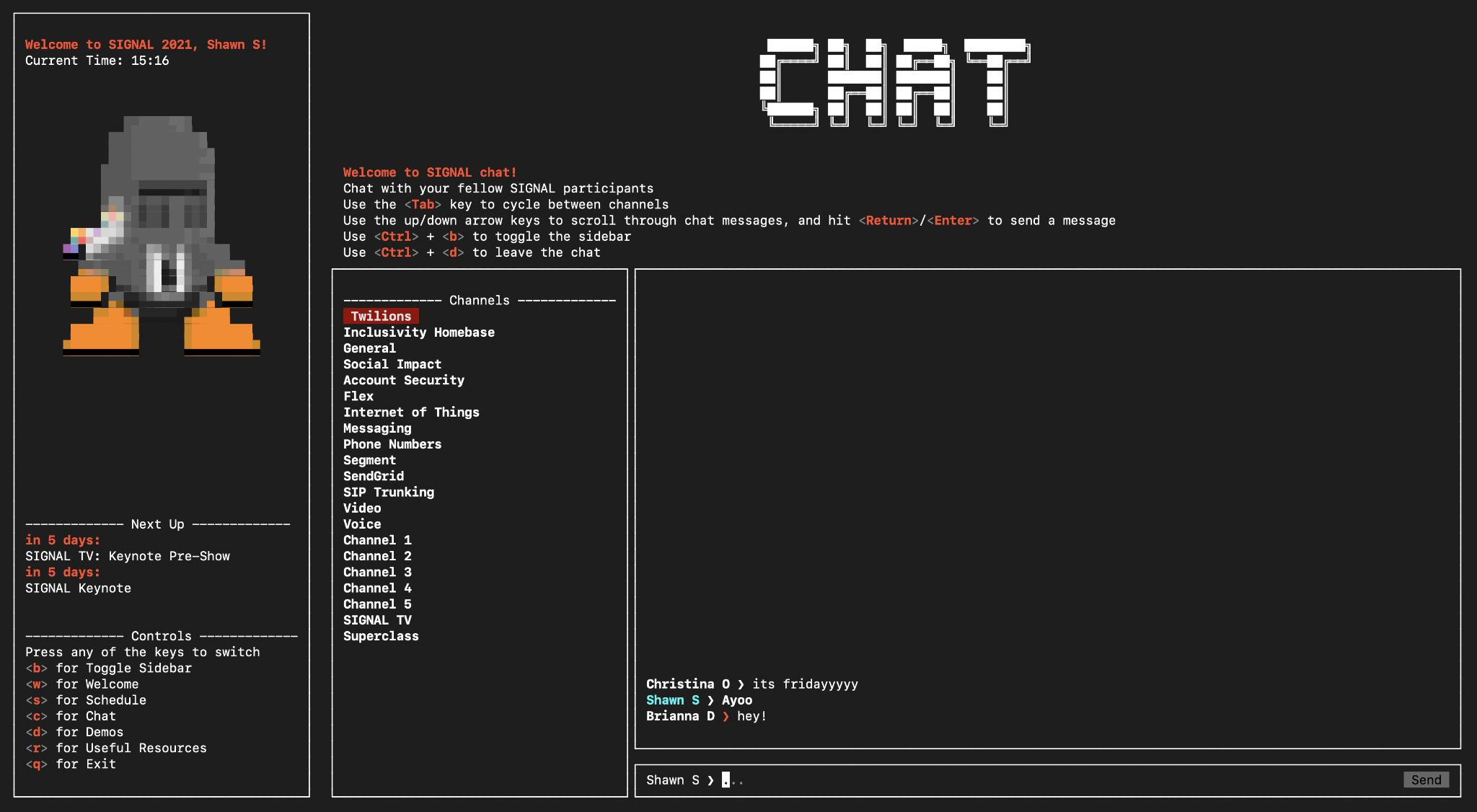Select Channel 1 in the list

pos(377,540)
